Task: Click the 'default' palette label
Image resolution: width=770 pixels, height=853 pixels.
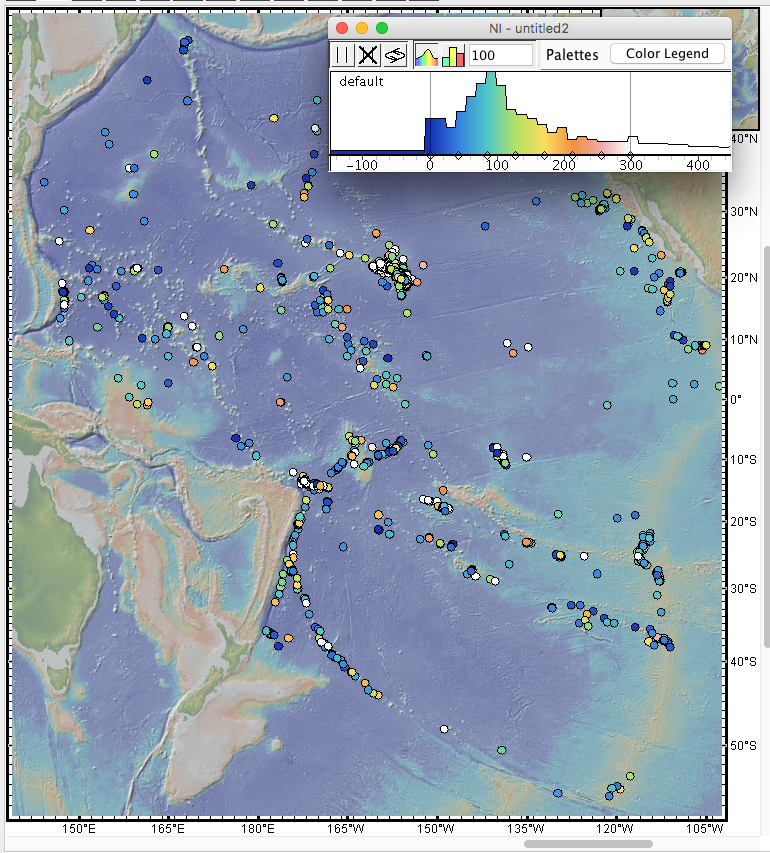Action: pos(361,82)
